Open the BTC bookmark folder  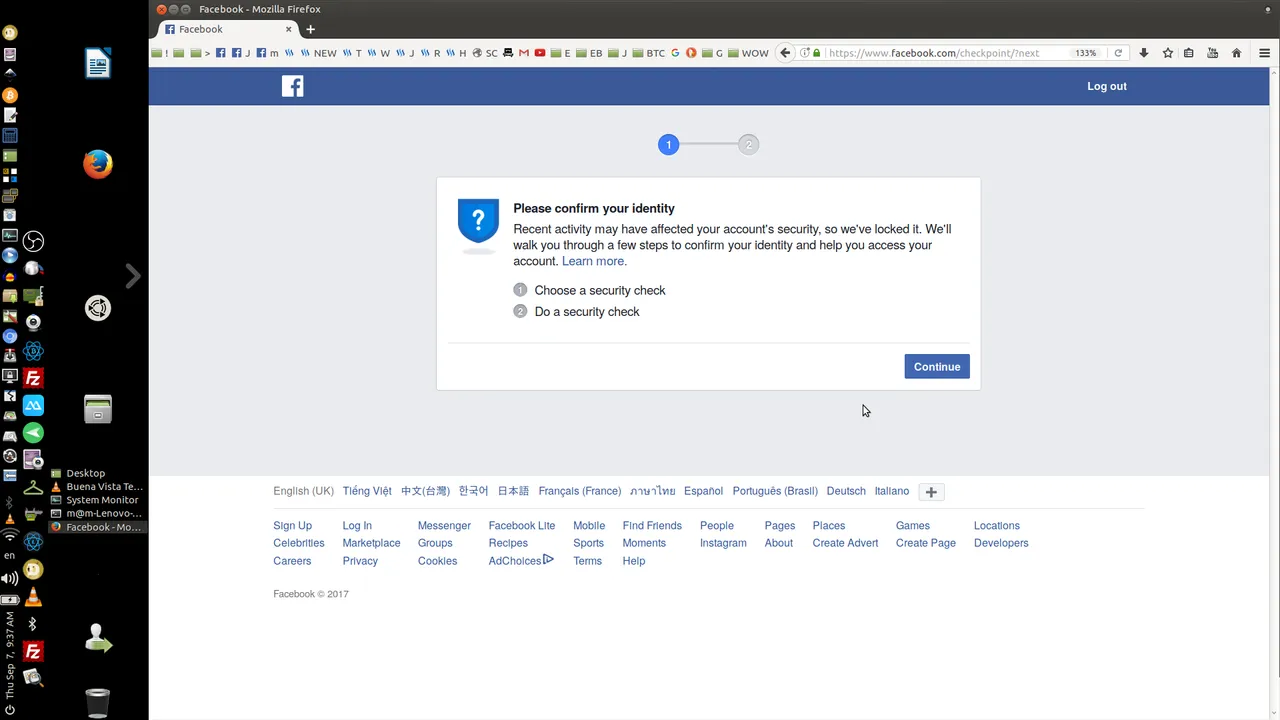click(x=650, y=53)
